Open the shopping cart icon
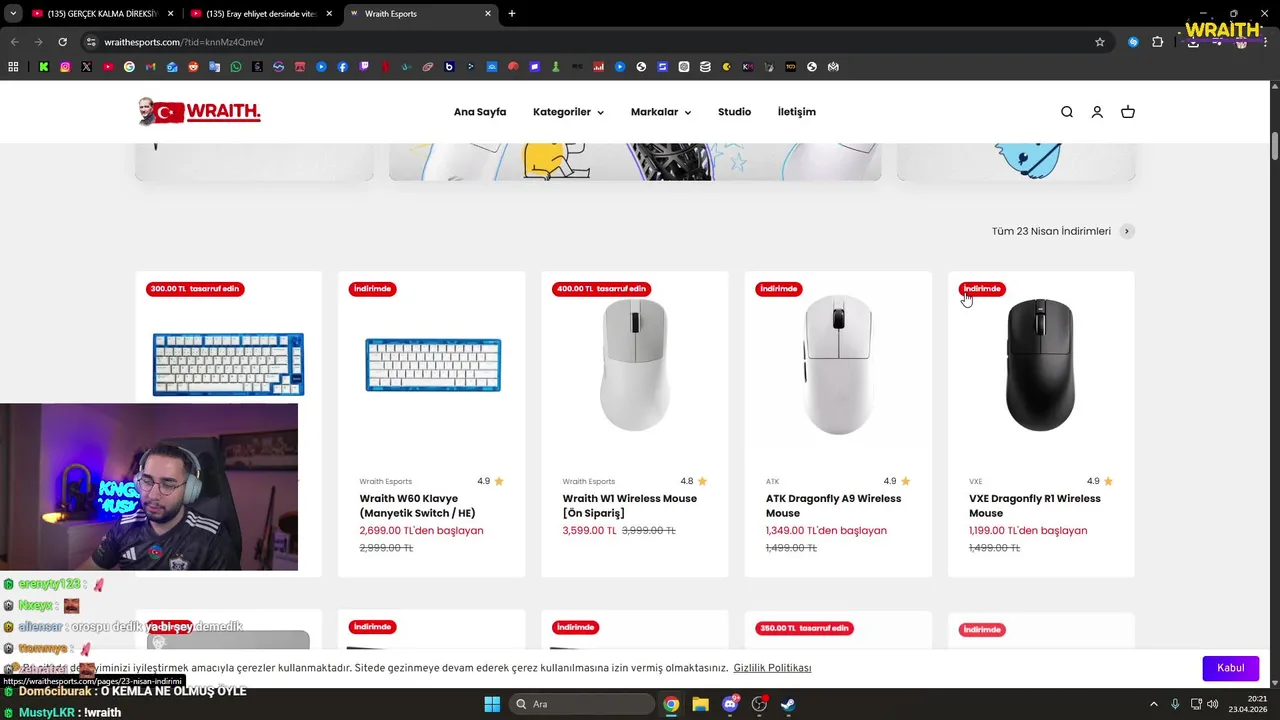Viewport: 1280px width, 720px height. click(1128, 112)
